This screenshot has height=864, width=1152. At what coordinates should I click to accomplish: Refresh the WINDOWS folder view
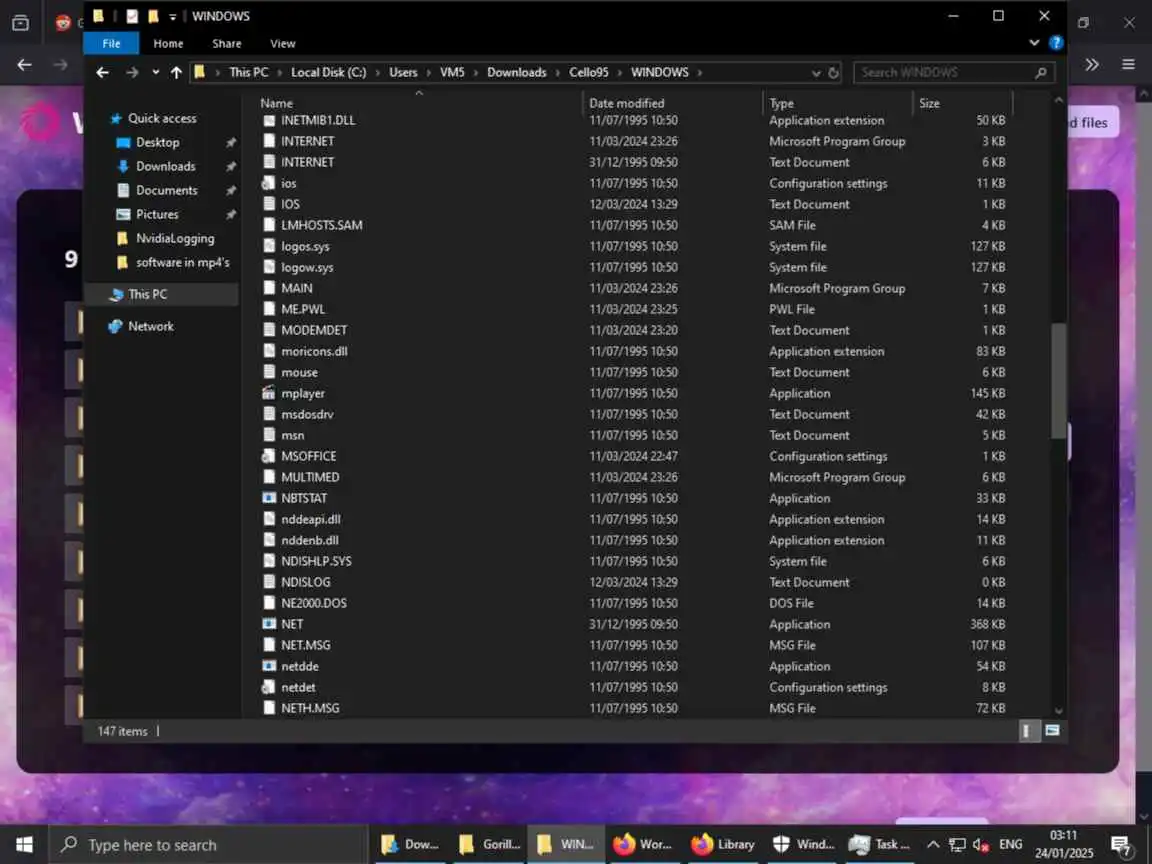coord(833,73)
